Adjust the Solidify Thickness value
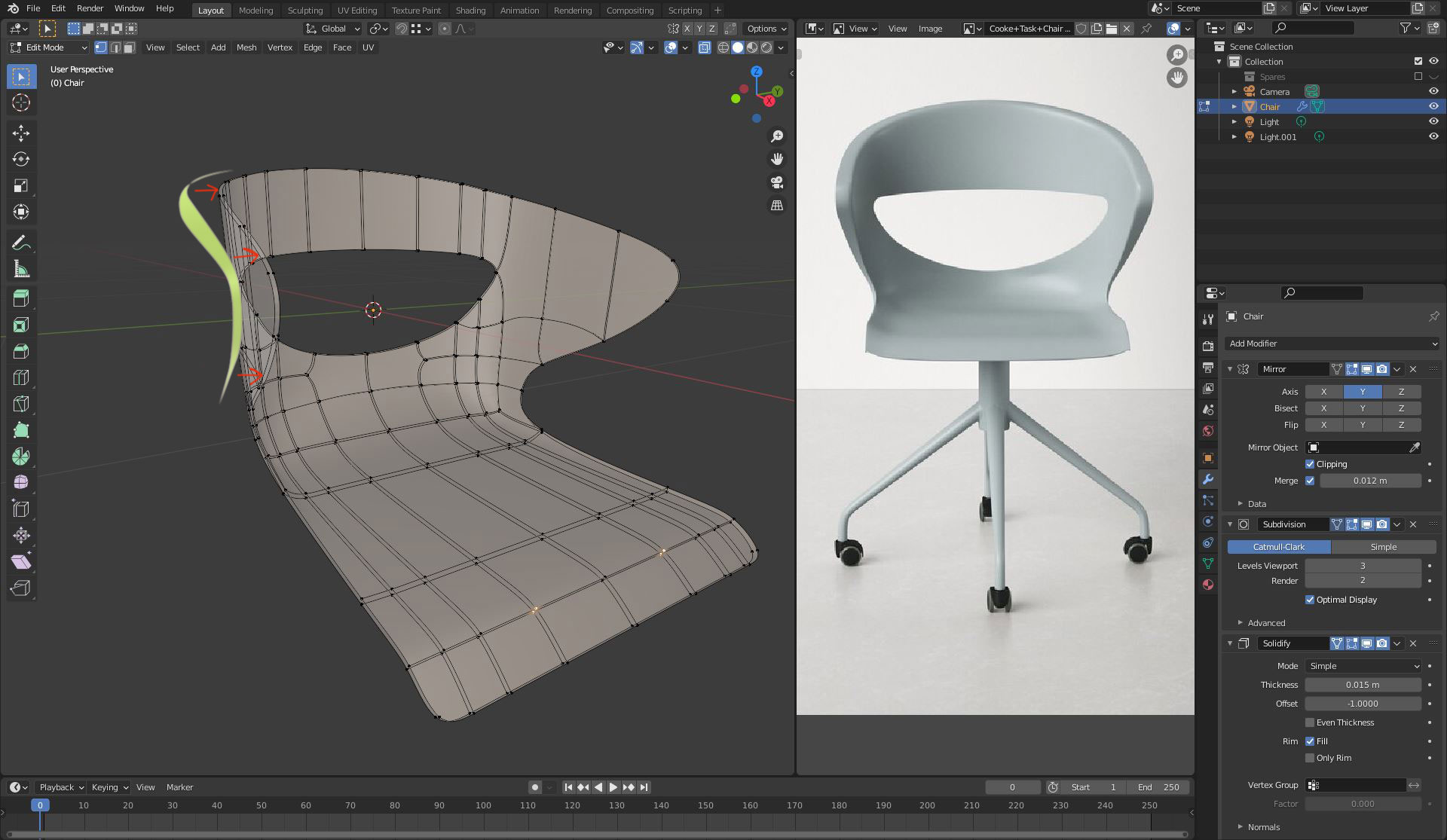The height and width of the screenshot is (840, 1447). coord(1363,685)
